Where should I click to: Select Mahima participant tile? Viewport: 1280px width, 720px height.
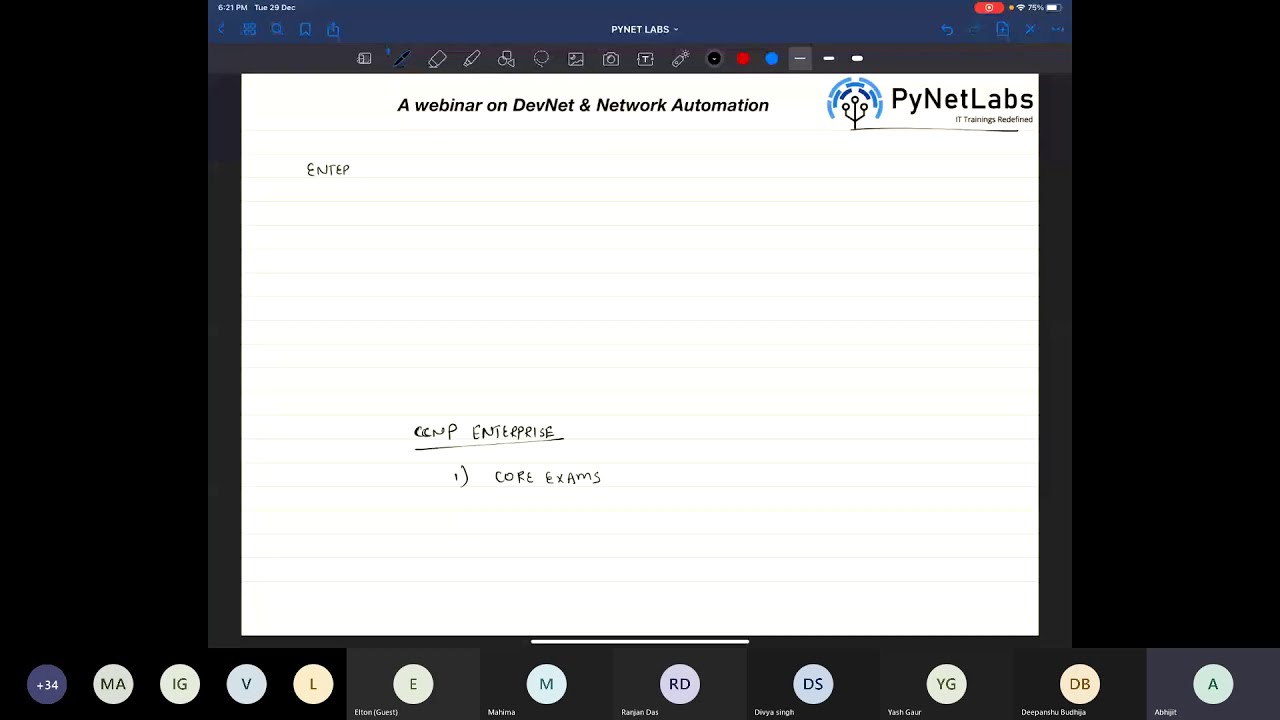546,684
